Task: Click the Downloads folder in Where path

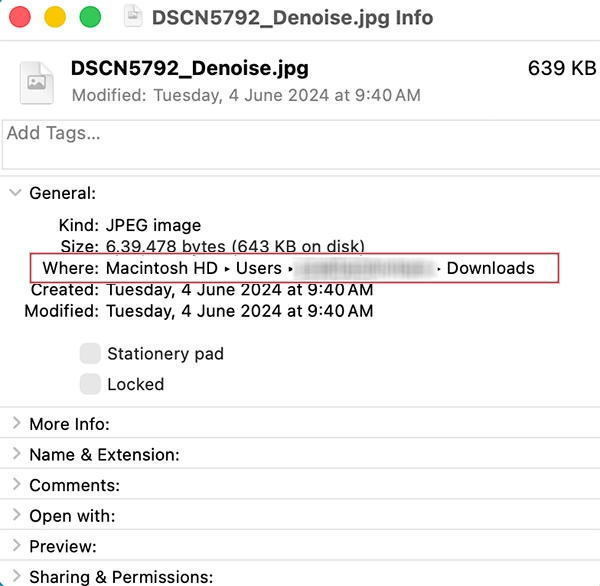Action: (491, 268)
